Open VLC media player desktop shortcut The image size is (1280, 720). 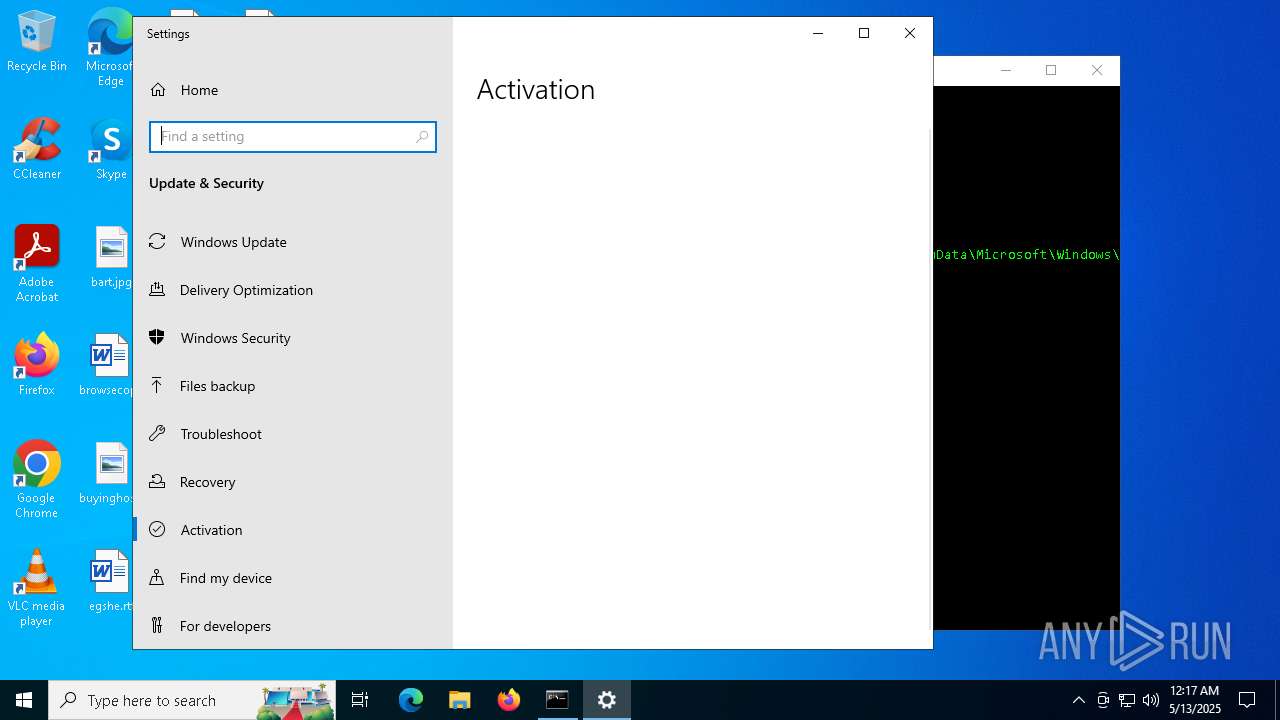click(x=37, y=588)
